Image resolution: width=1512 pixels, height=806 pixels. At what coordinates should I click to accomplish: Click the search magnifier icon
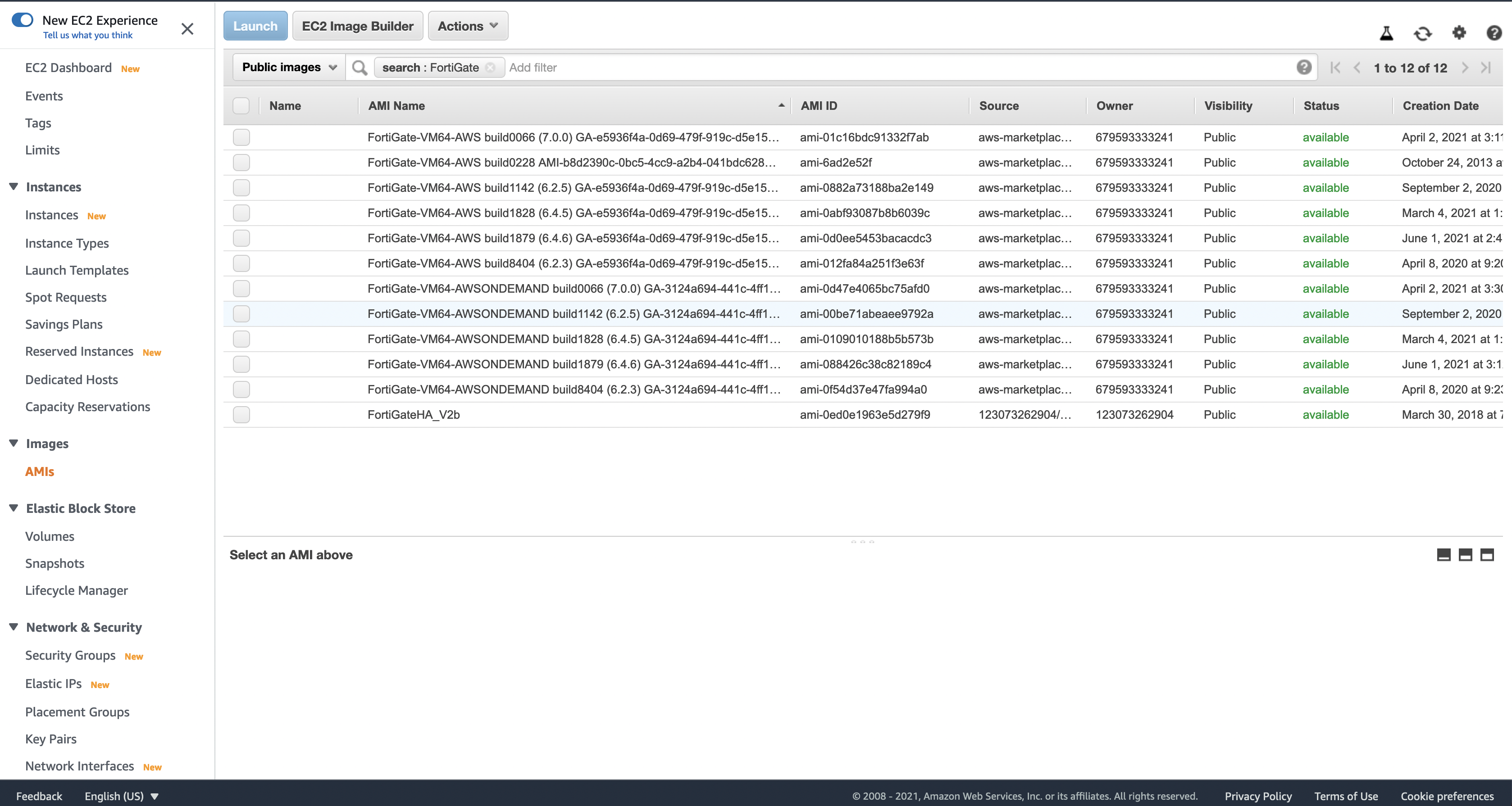click(359, 68)
